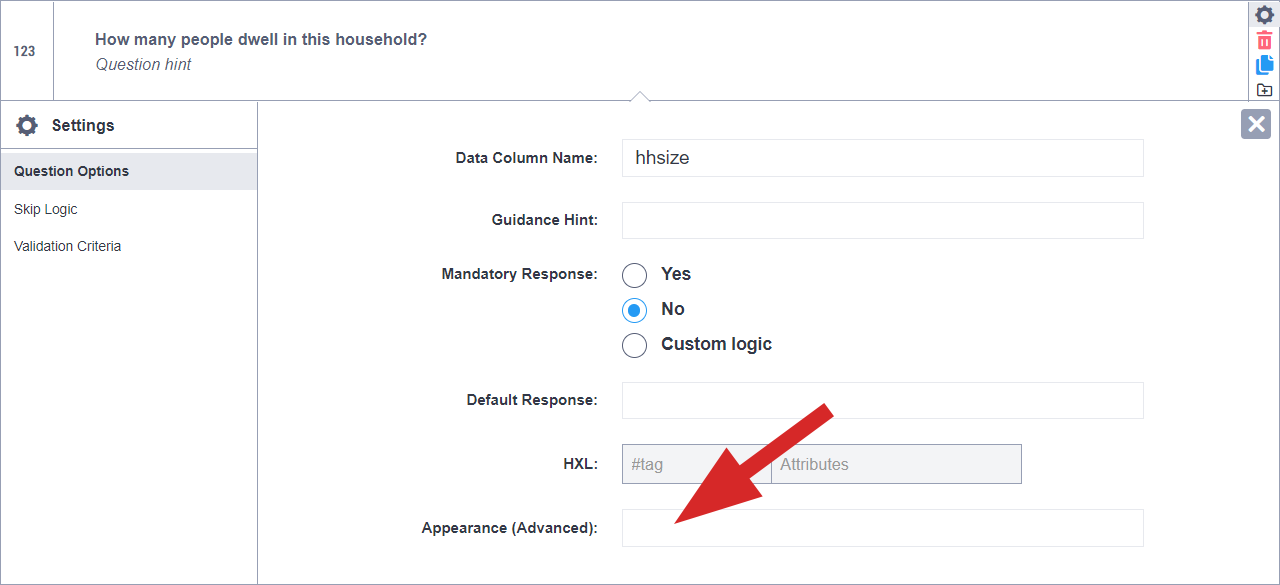This screenshot has height=585, width=1280.
Task: Click the gear icon beside Settings heading
Action: pos(27,125)
